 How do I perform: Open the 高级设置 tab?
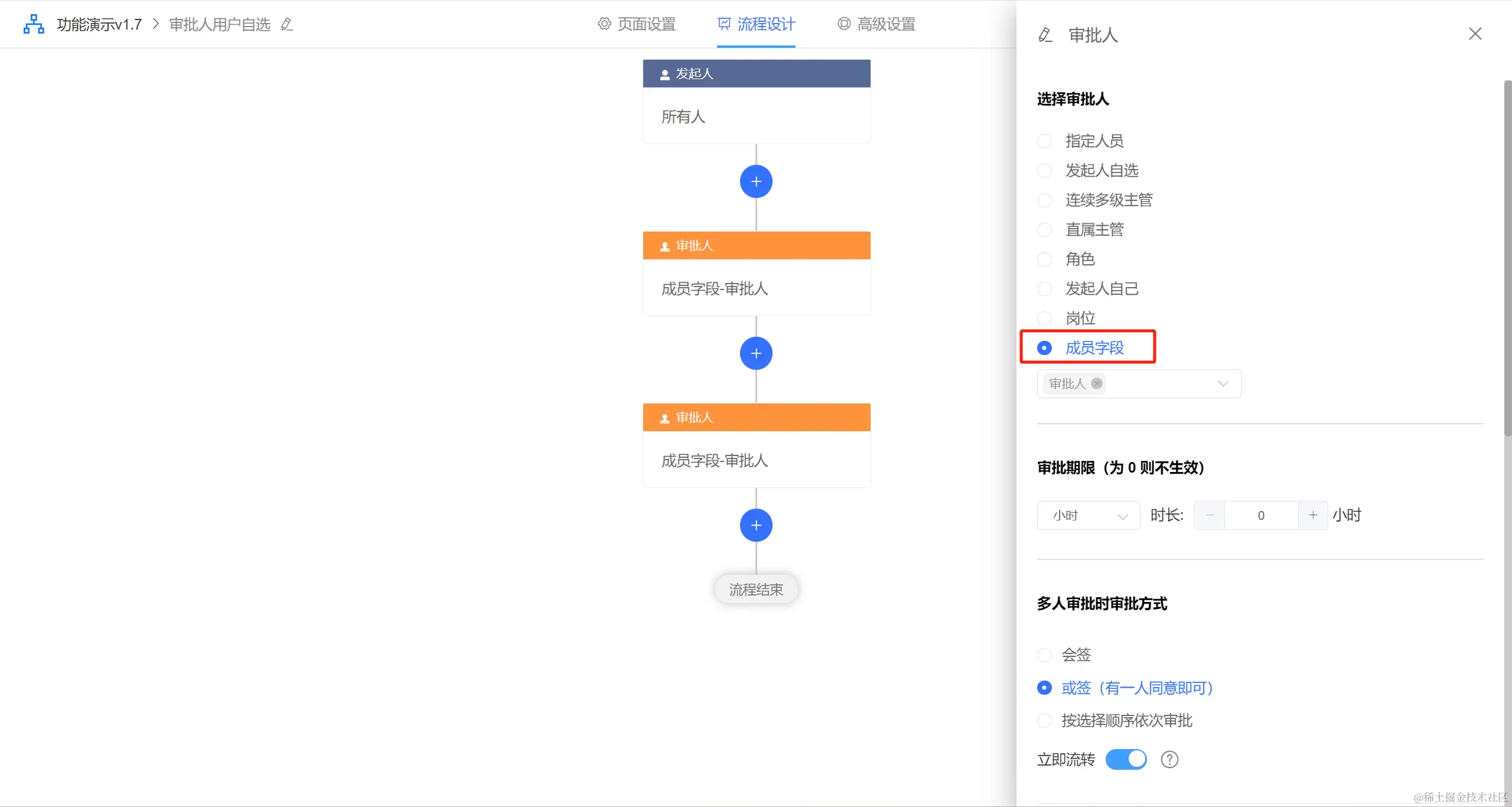(x=876, y=24)
